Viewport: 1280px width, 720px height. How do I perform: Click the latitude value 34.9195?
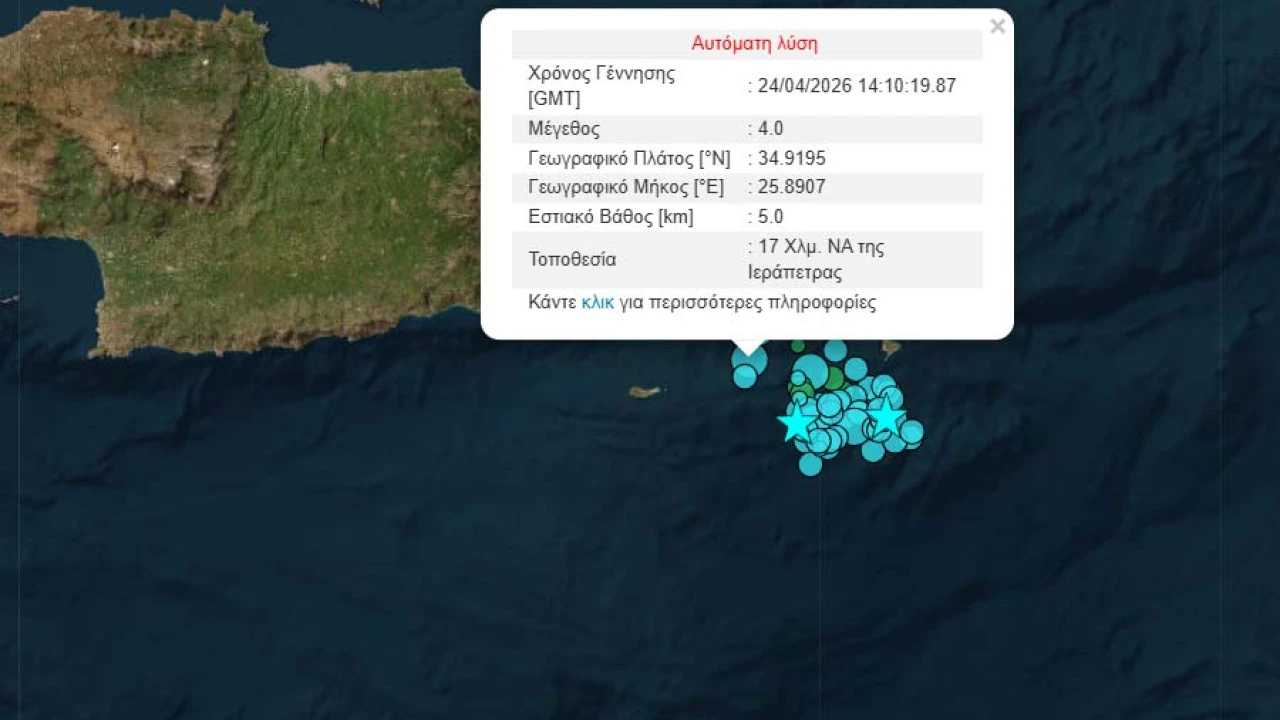pos(792,158)
